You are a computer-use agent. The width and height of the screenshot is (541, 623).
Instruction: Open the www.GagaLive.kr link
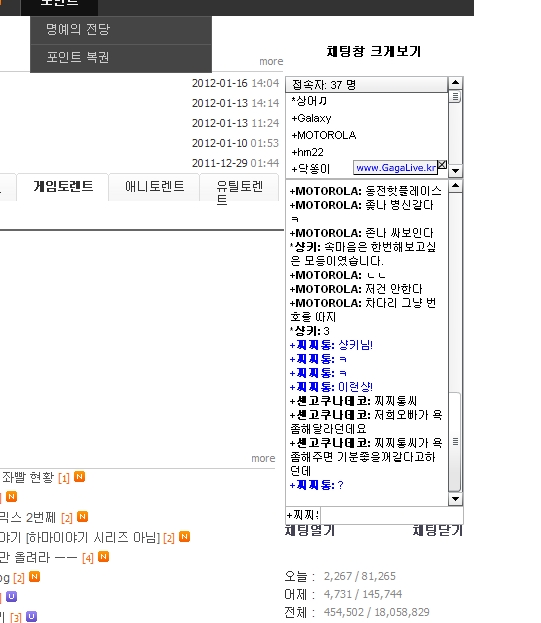point(396,168)
